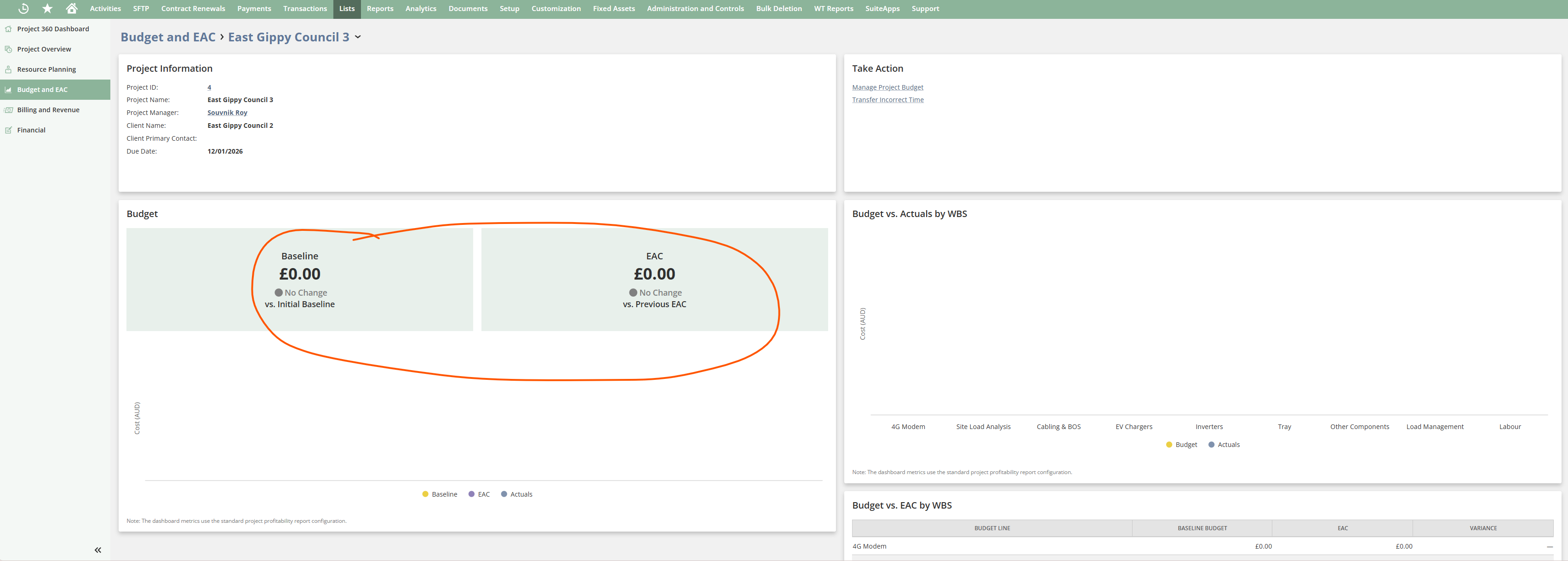Open the favorites star icon
This screenshot has height=561, width=1568.
pyautogui.click(x=47, y=9)
